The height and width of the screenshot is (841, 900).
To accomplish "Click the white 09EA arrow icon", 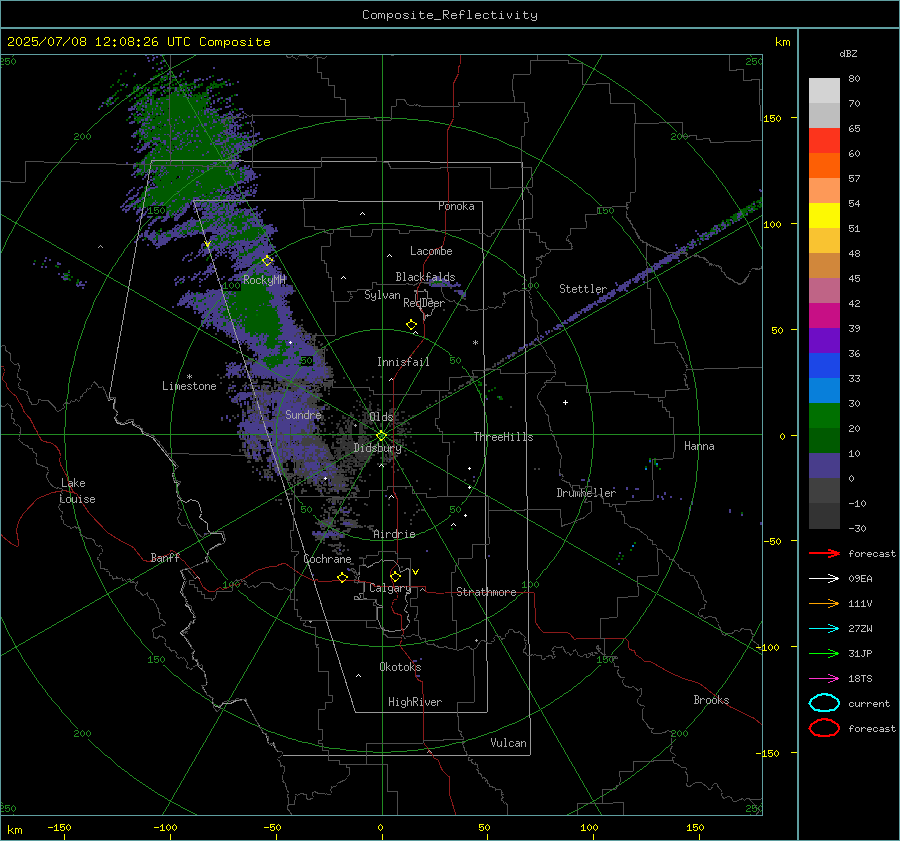I will [x=824, y=578].
